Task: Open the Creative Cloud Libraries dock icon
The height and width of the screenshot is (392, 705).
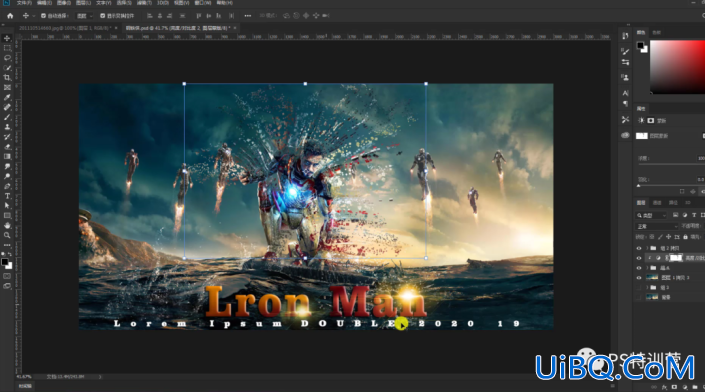Action: [x=625, y=135]
